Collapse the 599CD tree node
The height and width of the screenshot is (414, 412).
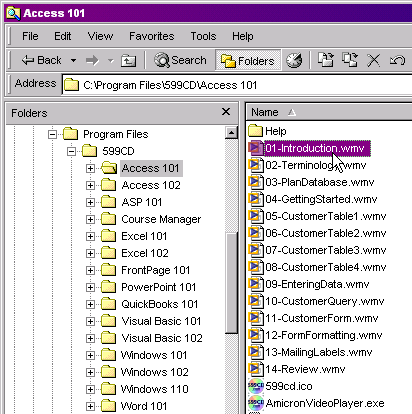pos(71,151)
